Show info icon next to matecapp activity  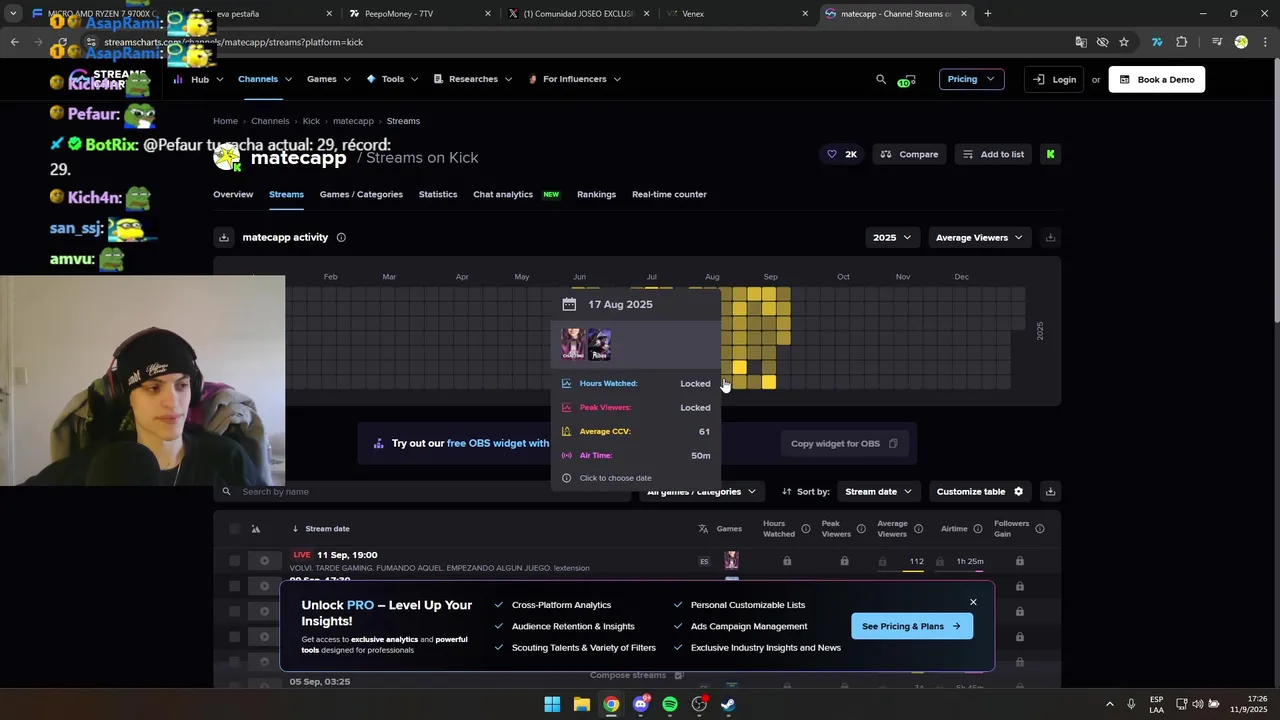point(341,237)
